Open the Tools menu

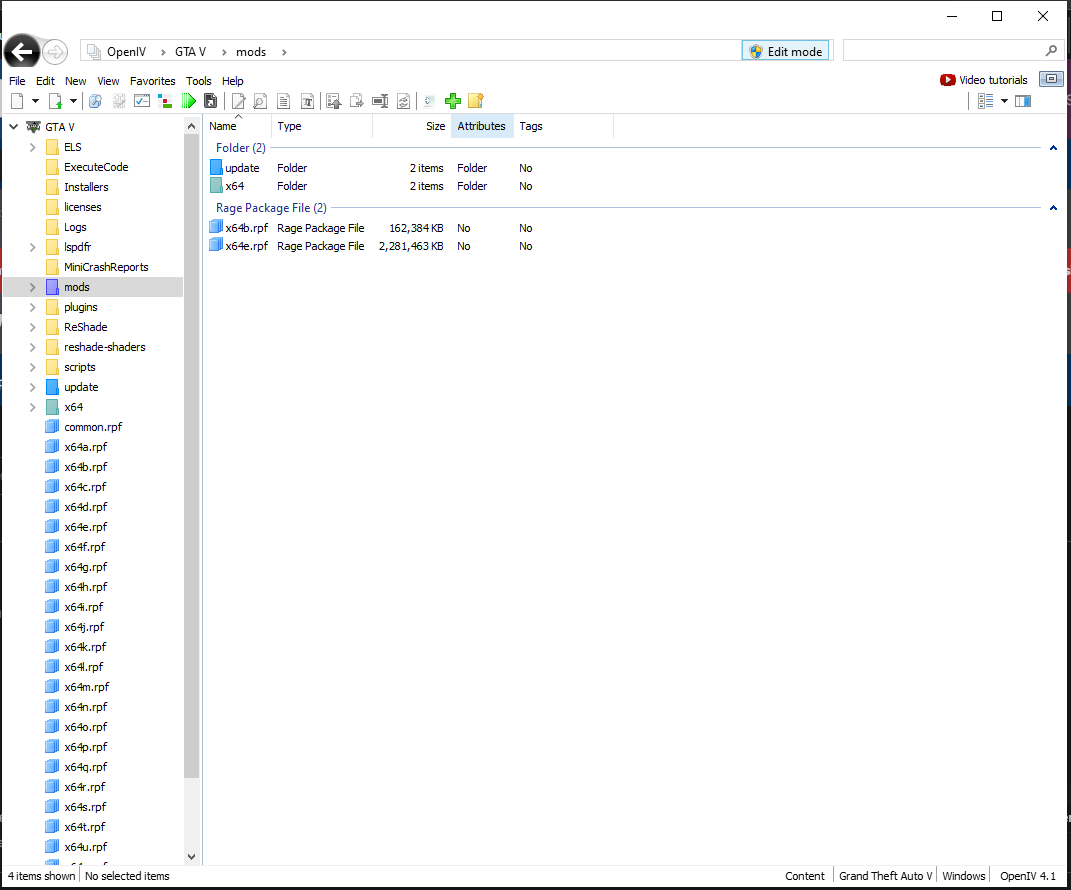point(198,81)
